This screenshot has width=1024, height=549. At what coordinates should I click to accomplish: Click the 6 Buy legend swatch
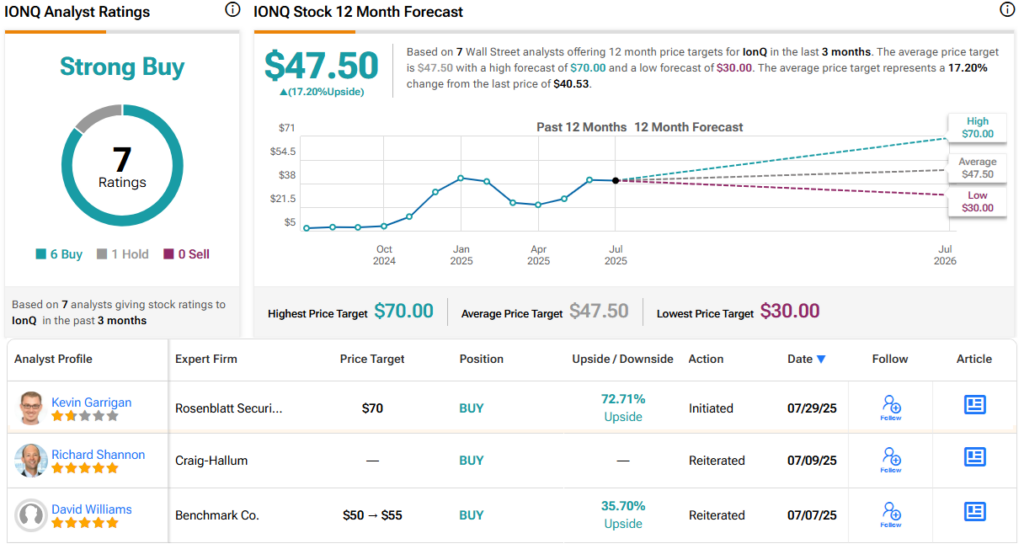(40, 255)
